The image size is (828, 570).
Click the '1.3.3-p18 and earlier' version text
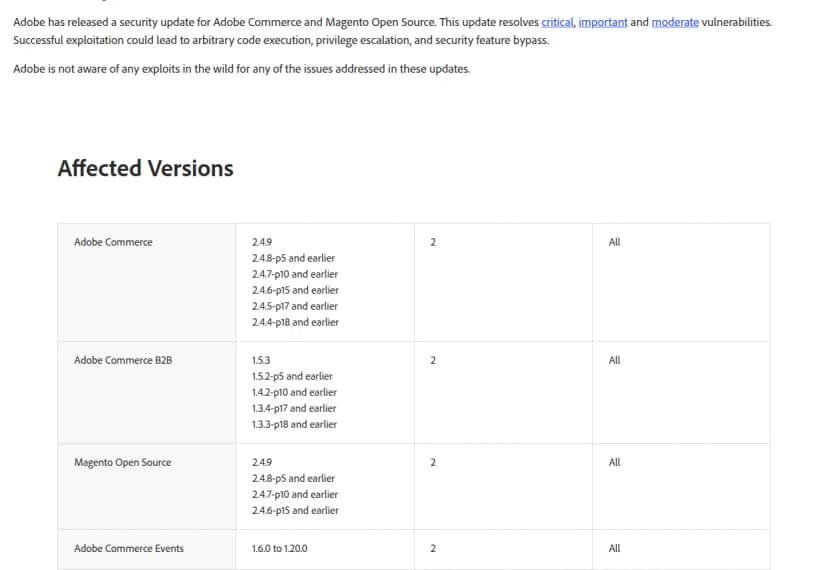pyautogui.click(x=294, y=424)
